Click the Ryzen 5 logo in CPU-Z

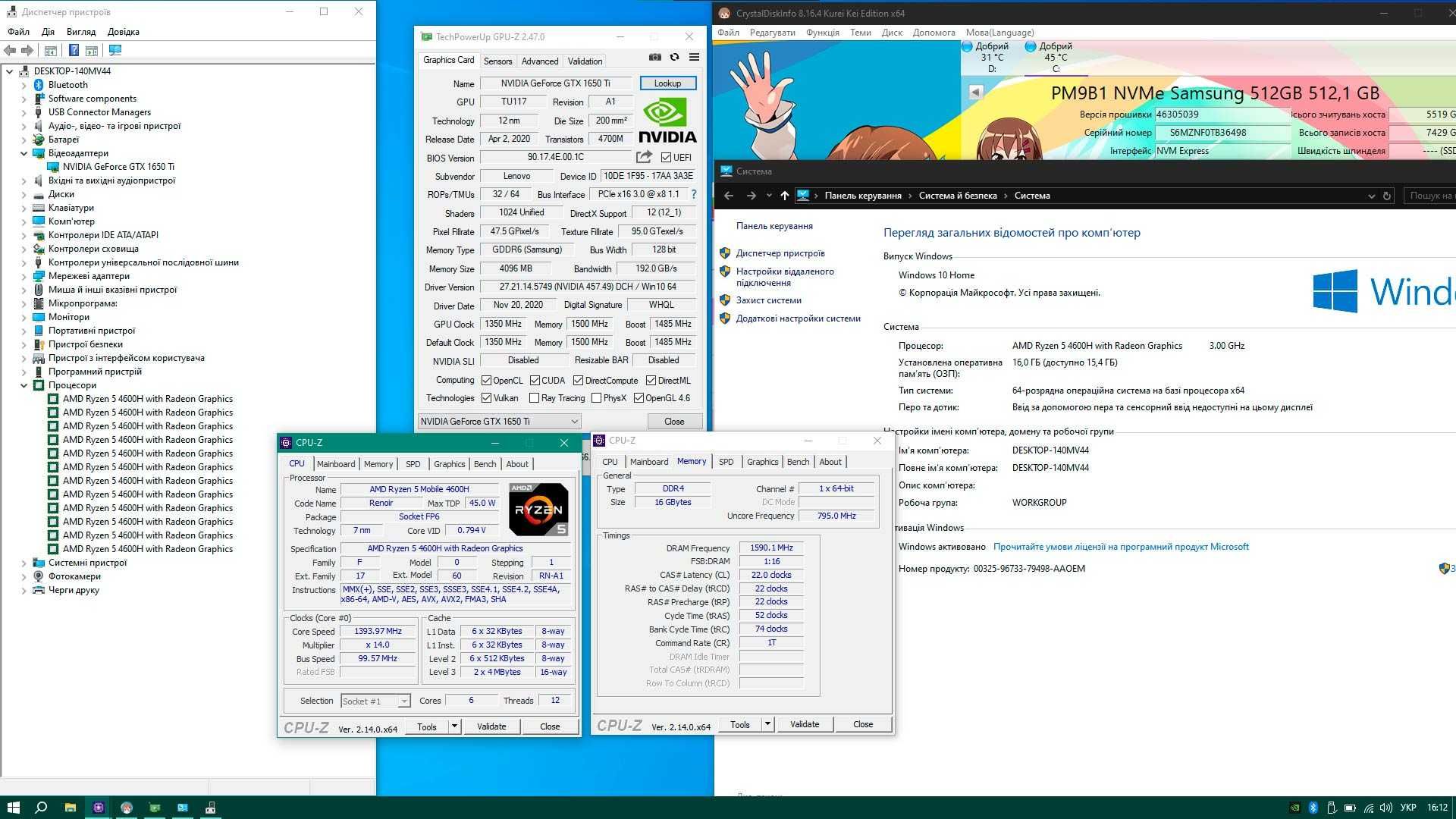point(538,510)
